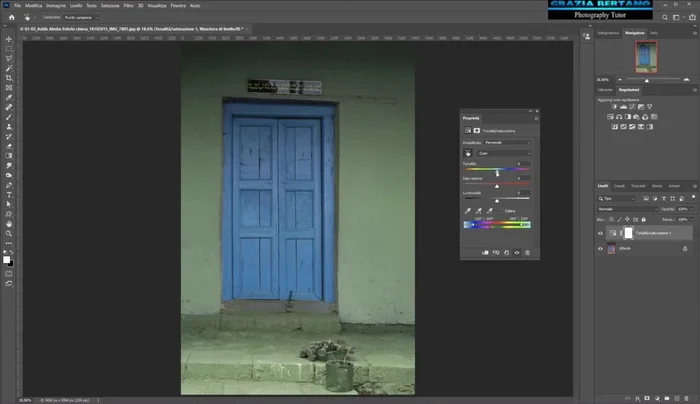Click the Tonalità hue slider handle
The image size is (700, 404).
coord(497,171)
